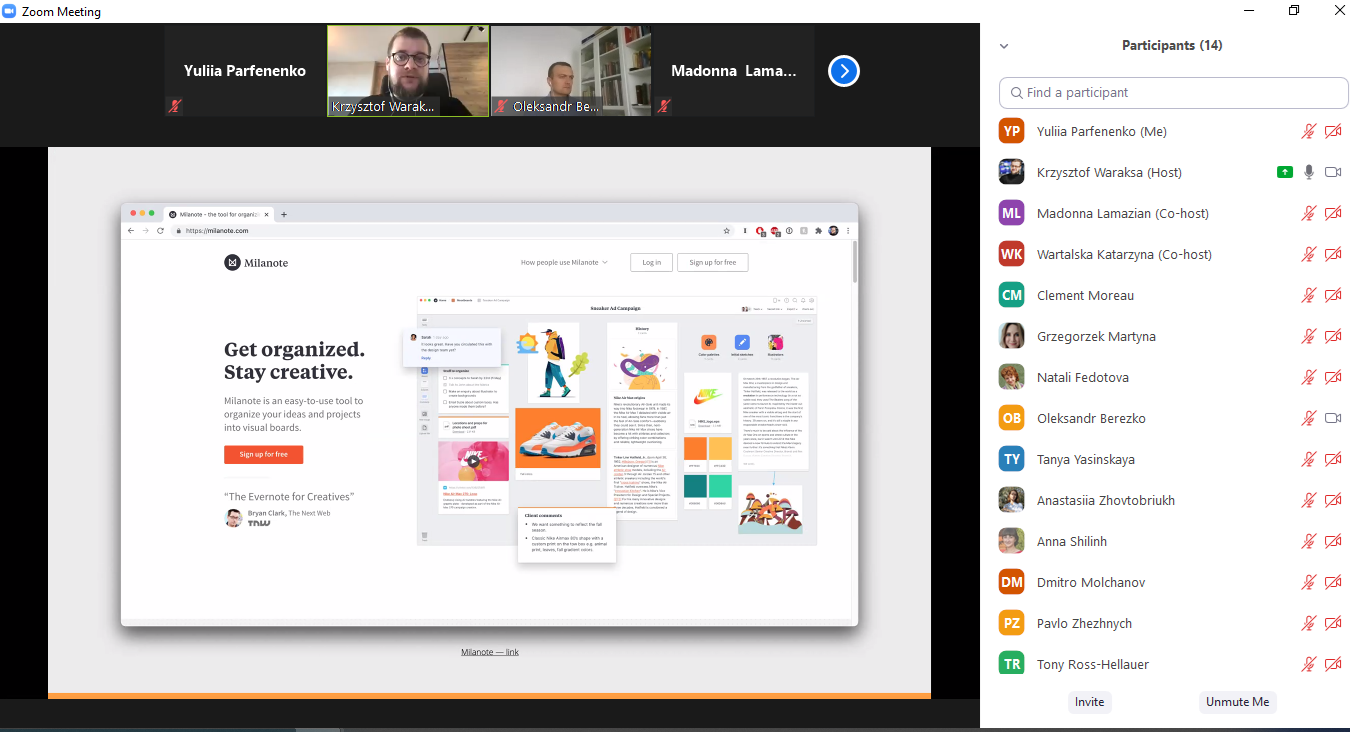Click Oleksandr Berezko's muted microphone icon
Screen dimensions: 1350x732
[x=1308, y=418]
